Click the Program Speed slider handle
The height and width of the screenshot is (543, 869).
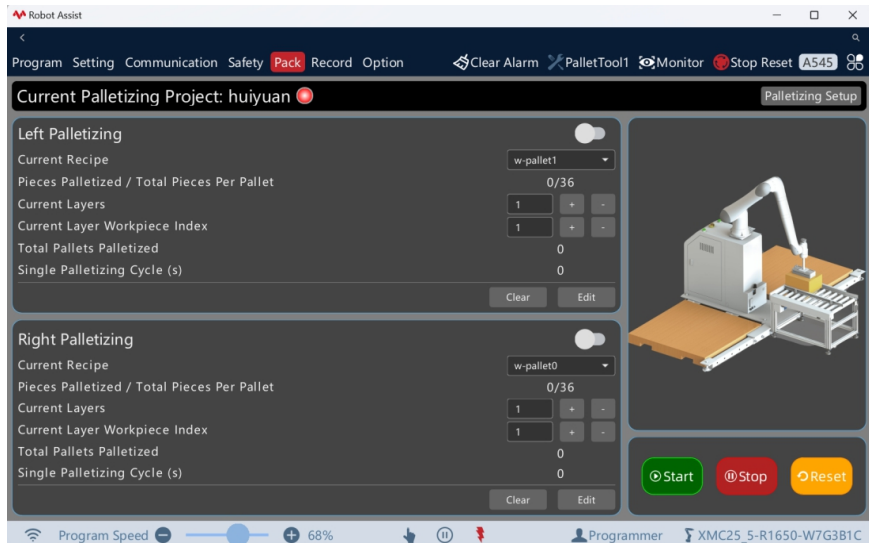click(238, 535)
